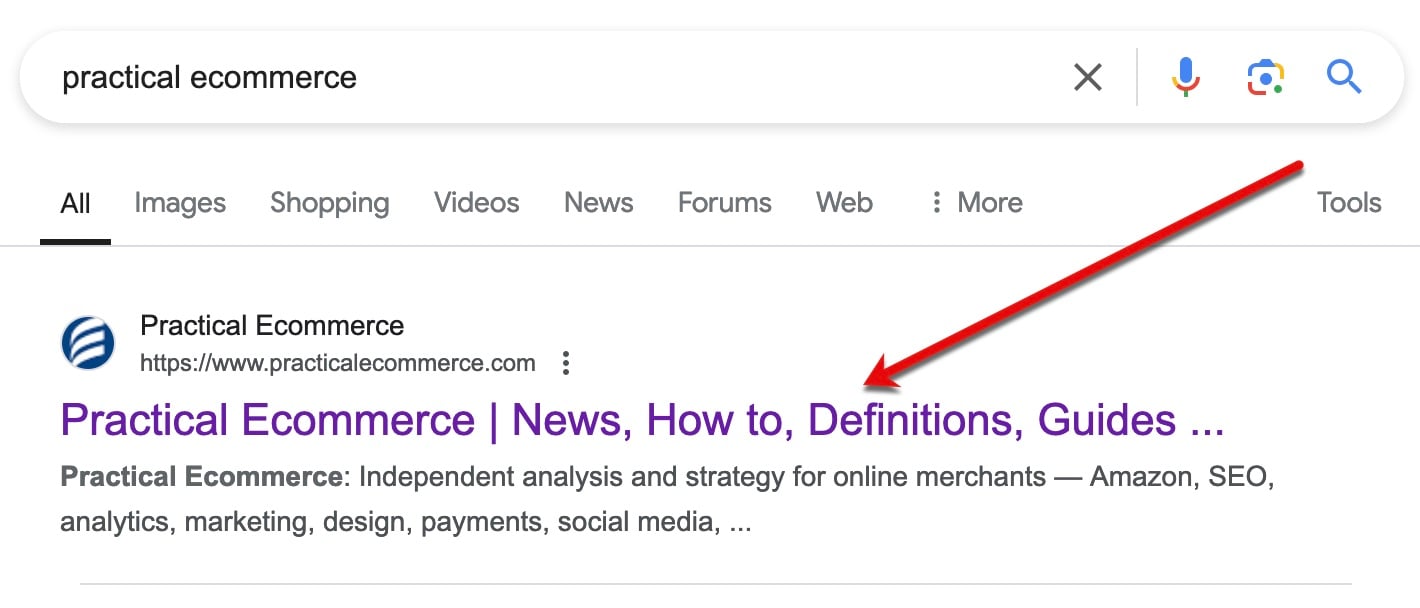Image resolution: width=1420 pixels, height=608 pixels.
Task: Open the Practical Ecommerce result title link
Action: [641, 420]
